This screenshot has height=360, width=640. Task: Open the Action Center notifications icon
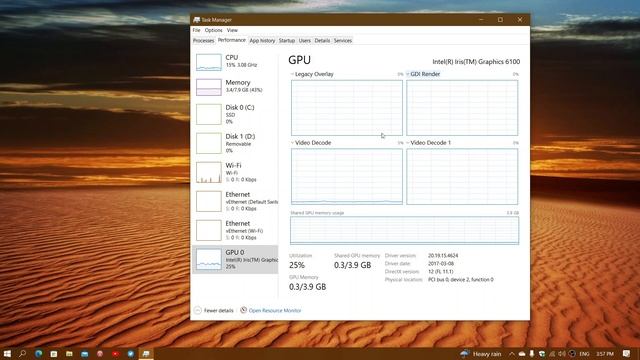[627, 353]
